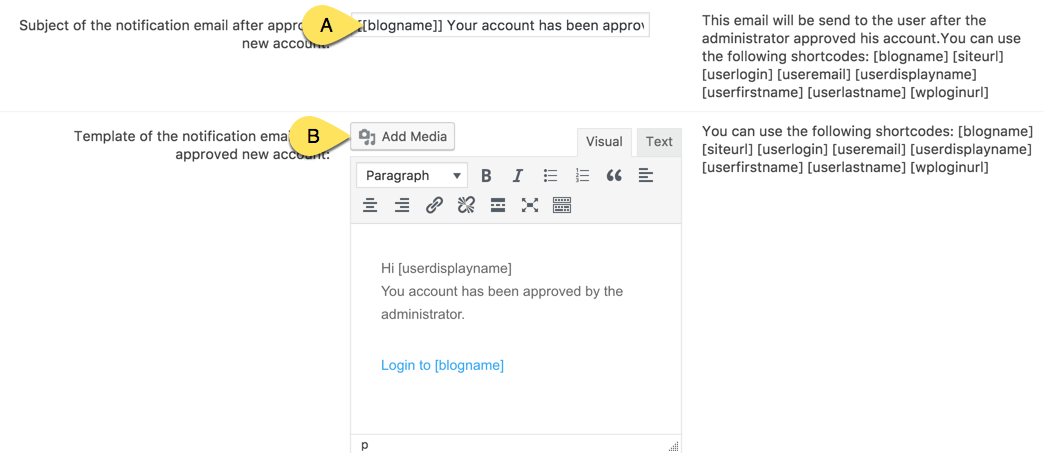
Task: Insert a numbered list
Action: (582, 176)
